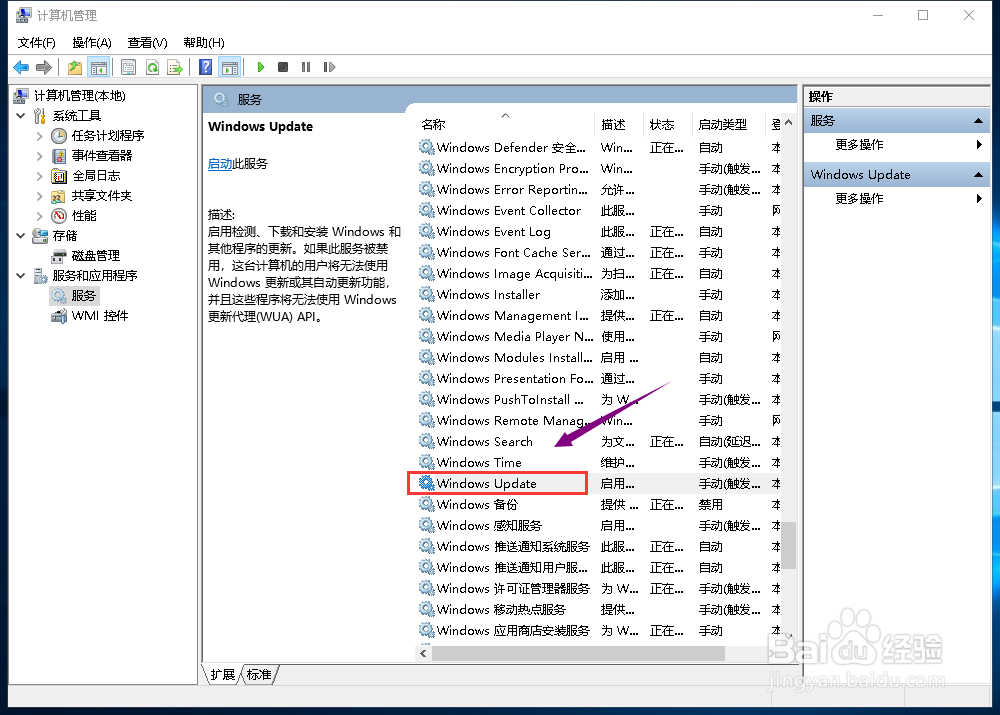The image size is (1000, 715).
Task: Collapse the 服务和应用程序 tree node
Action: click(20, 276)
